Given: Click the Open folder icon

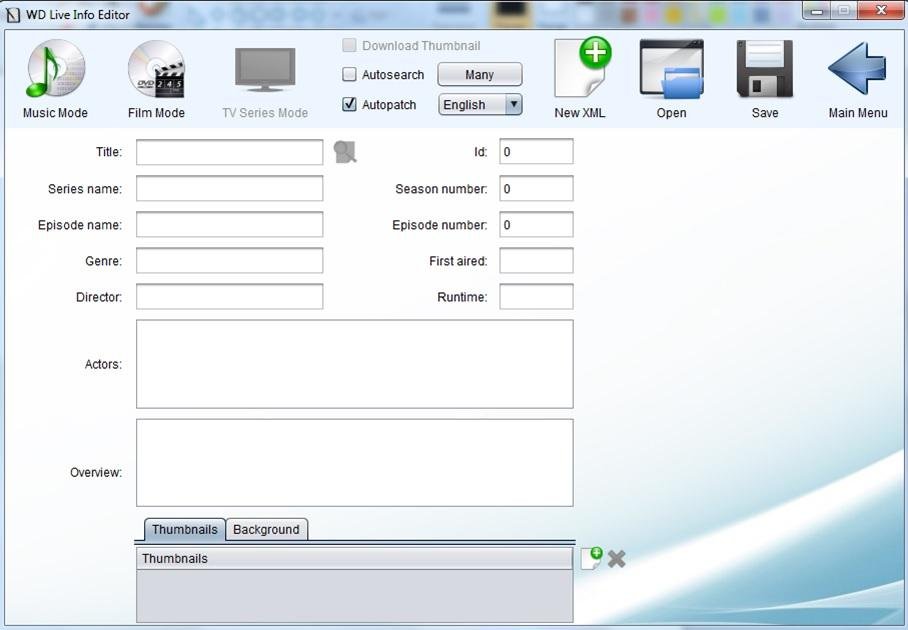Looking at the screenshot, I should pos(672,68).
